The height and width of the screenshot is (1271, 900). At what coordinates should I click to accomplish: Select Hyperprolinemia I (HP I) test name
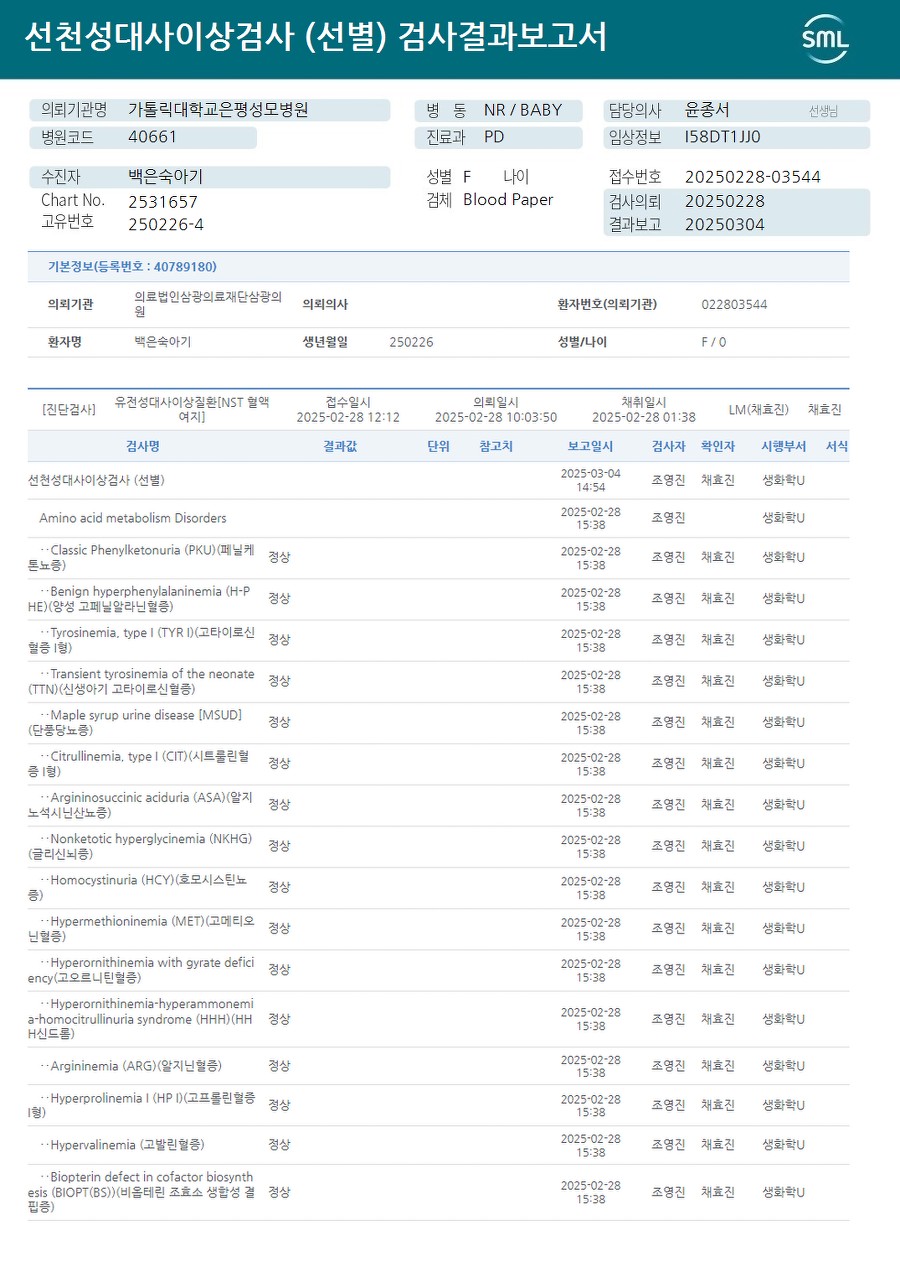coord(141,1105)
